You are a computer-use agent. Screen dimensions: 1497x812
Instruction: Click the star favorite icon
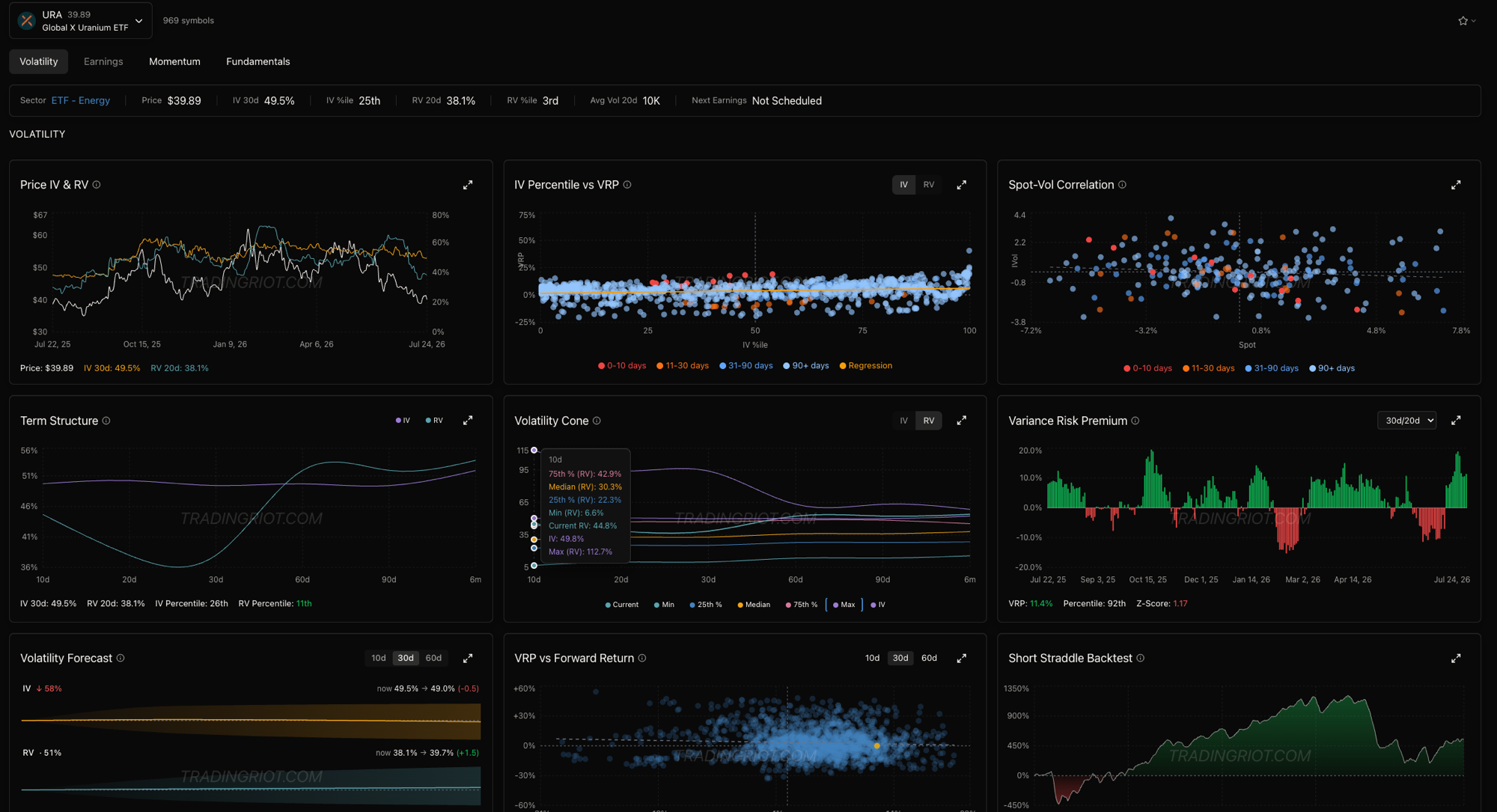(1463, 21)
